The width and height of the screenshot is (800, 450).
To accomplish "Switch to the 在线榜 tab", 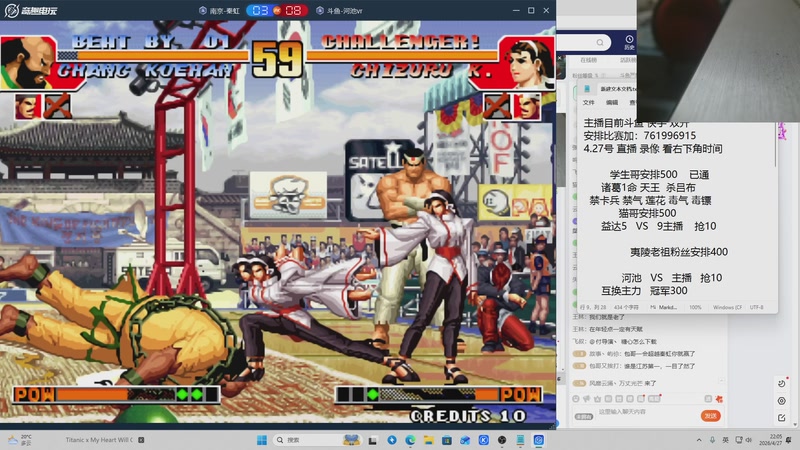I will click(588, 60).
